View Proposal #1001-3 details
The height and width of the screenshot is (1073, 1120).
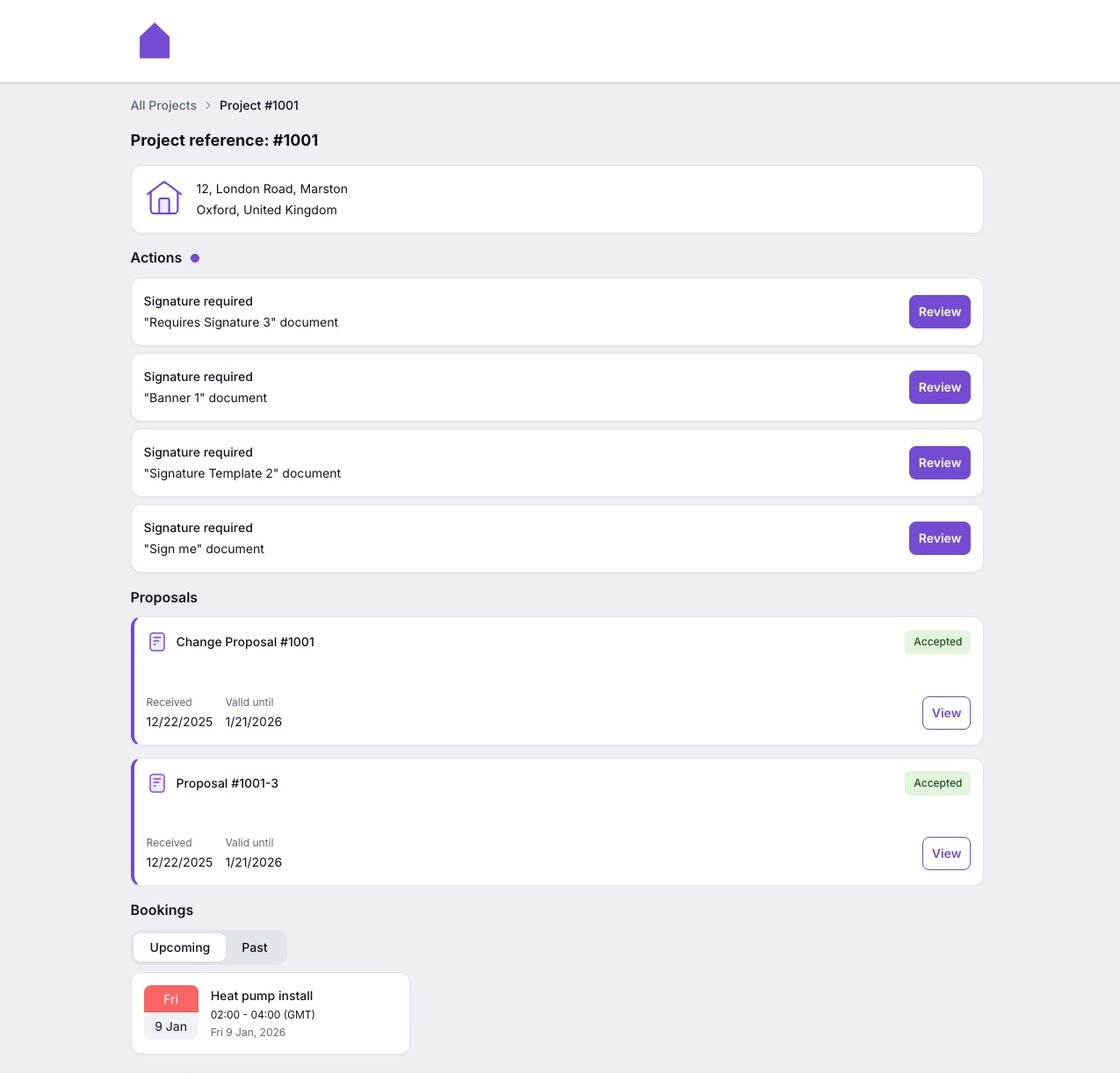point(945,854)
